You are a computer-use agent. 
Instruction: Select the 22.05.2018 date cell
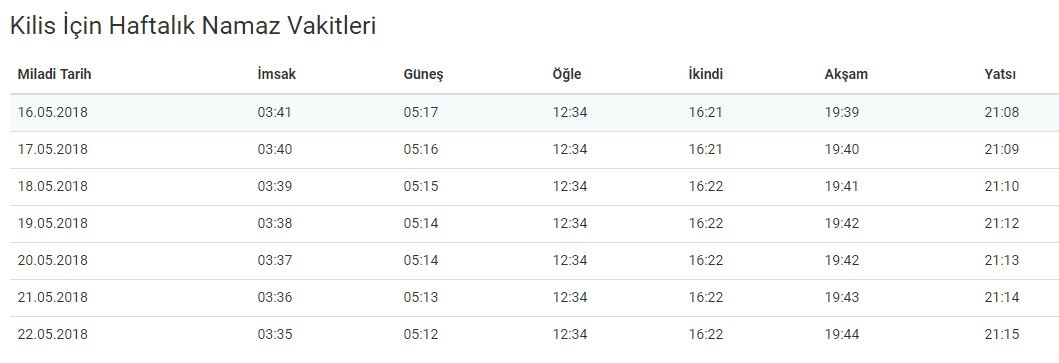coord(53,335)
